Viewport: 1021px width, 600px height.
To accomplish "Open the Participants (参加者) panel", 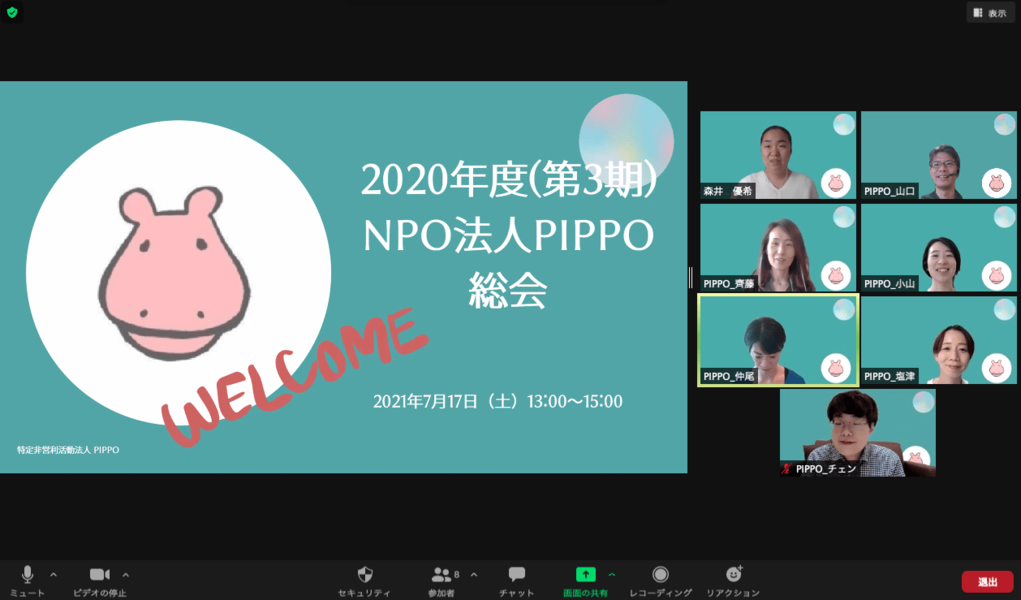I will [442, 575].
